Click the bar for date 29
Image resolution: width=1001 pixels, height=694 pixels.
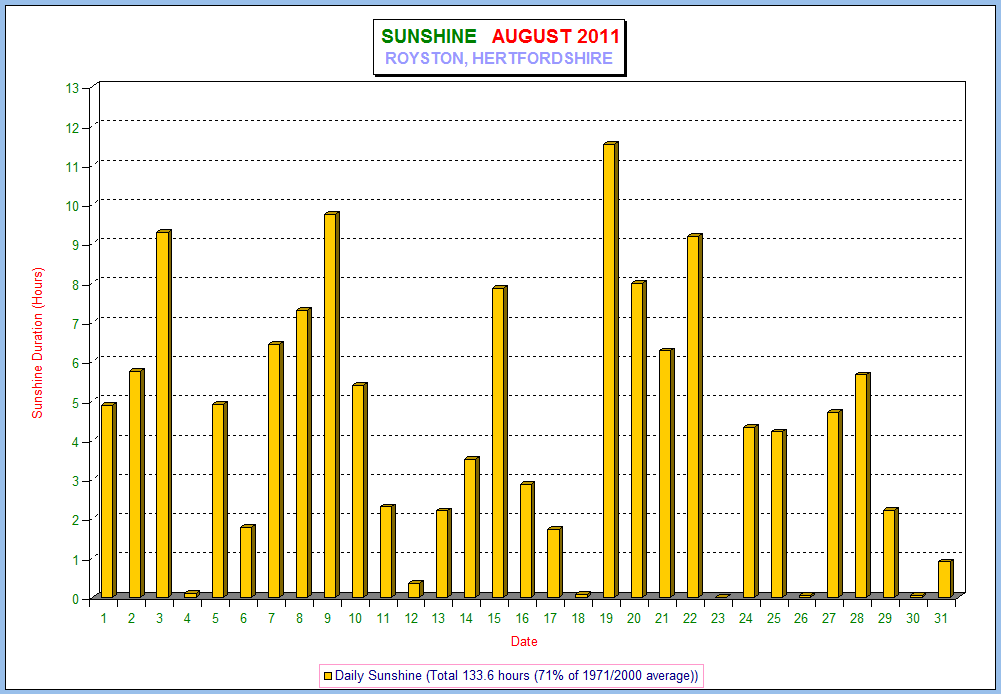pos(891,553)
